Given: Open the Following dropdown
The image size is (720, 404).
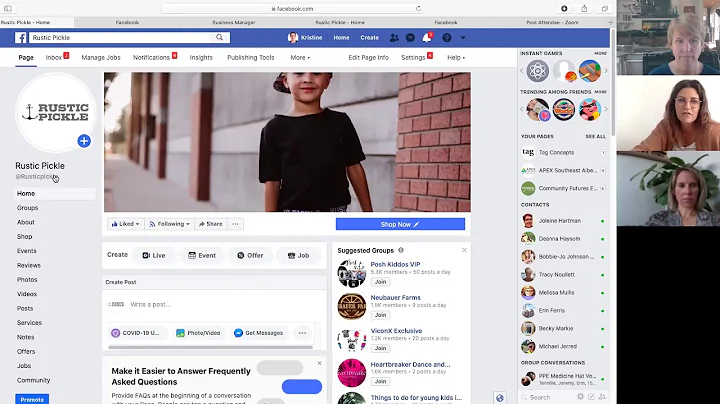Looking at the screenshot, I should tap(169, 224).
